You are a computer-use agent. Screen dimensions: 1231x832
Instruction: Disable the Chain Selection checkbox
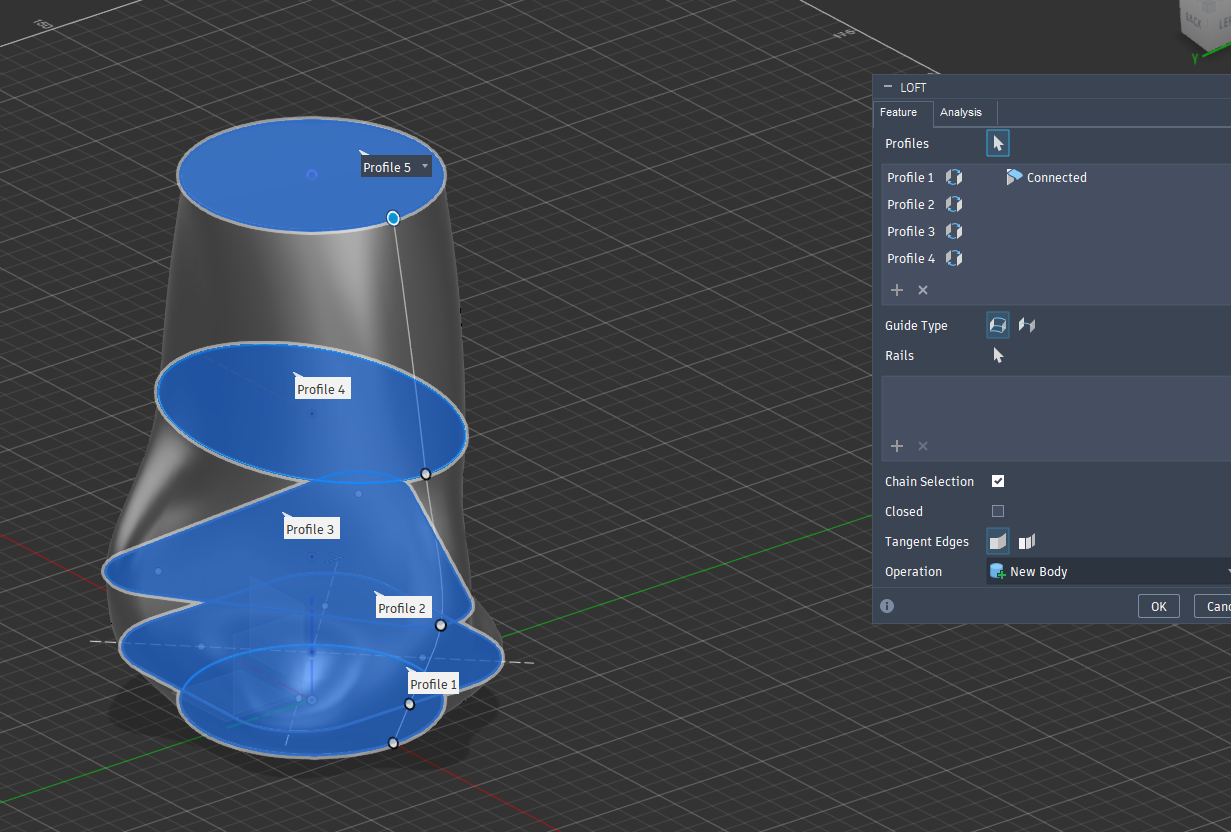click(x=998, y=481)
